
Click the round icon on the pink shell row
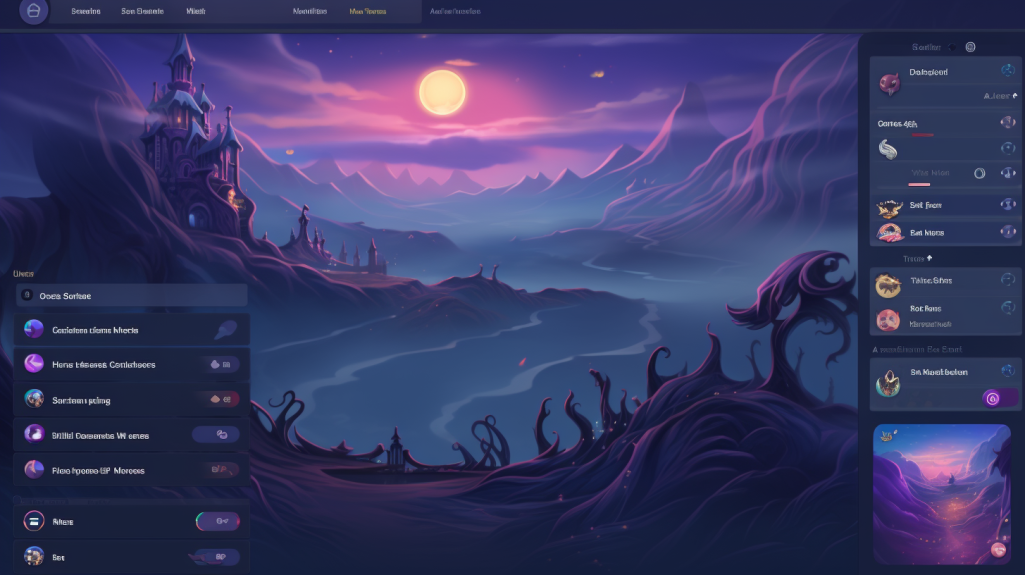point(1007,231)
